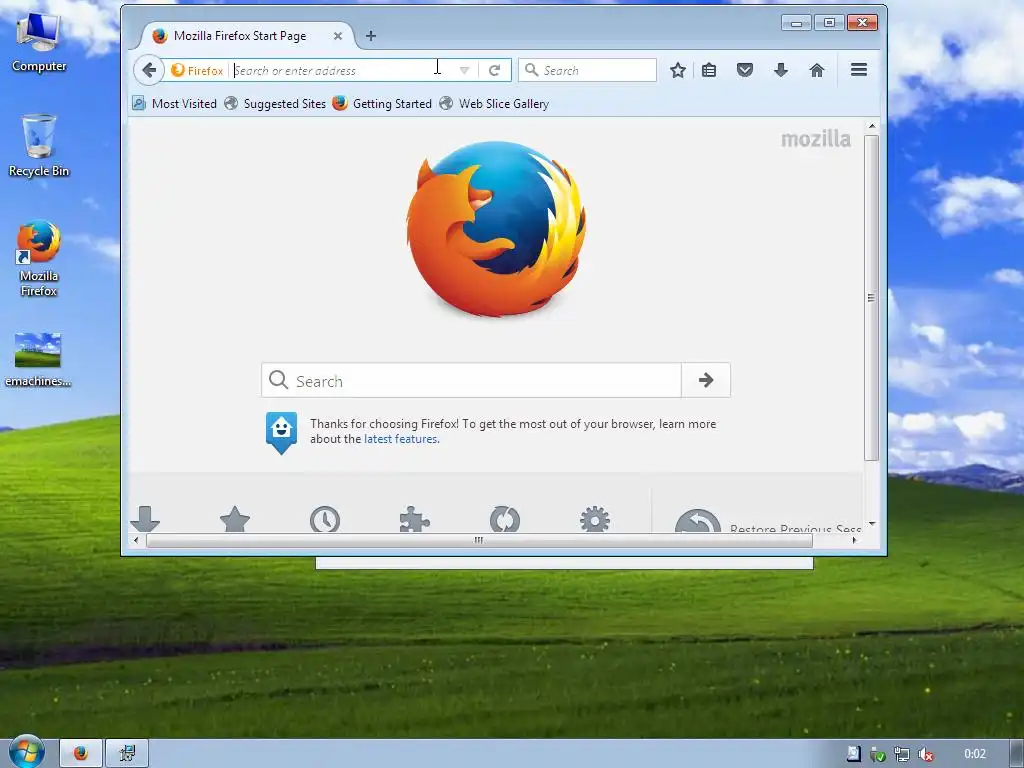Open Suggested Sites bookmark
This screenshot has height=768, width=1024.
click(275, 103)
